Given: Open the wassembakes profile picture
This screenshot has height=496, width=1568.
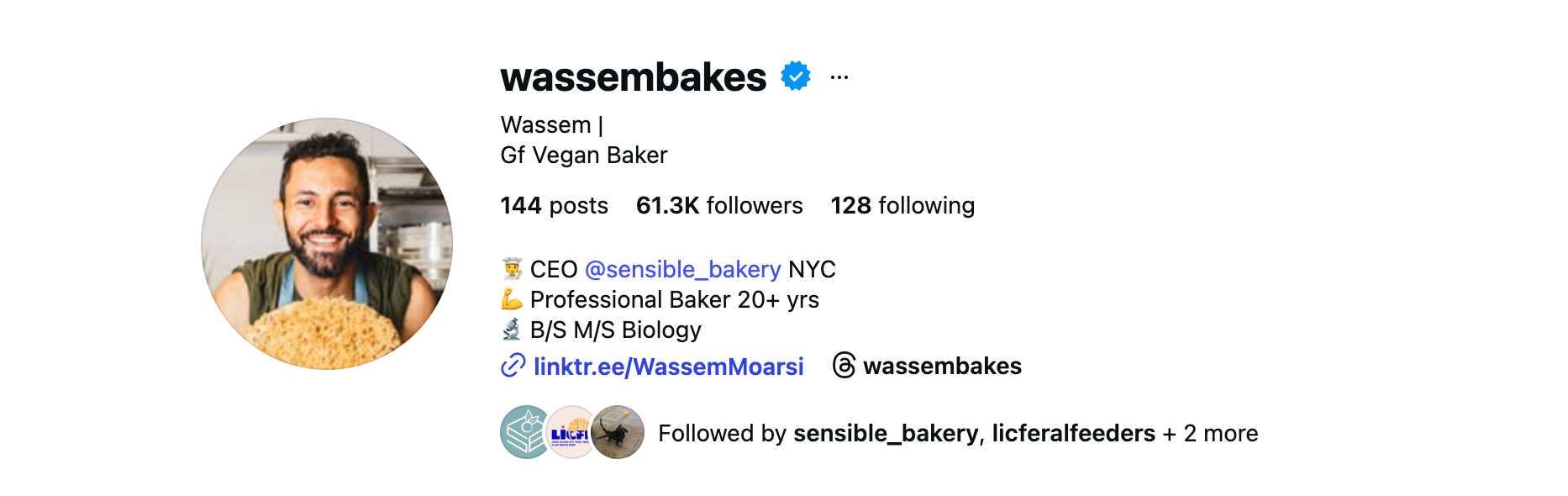Looking at the screenshot, I should [327, 244].
